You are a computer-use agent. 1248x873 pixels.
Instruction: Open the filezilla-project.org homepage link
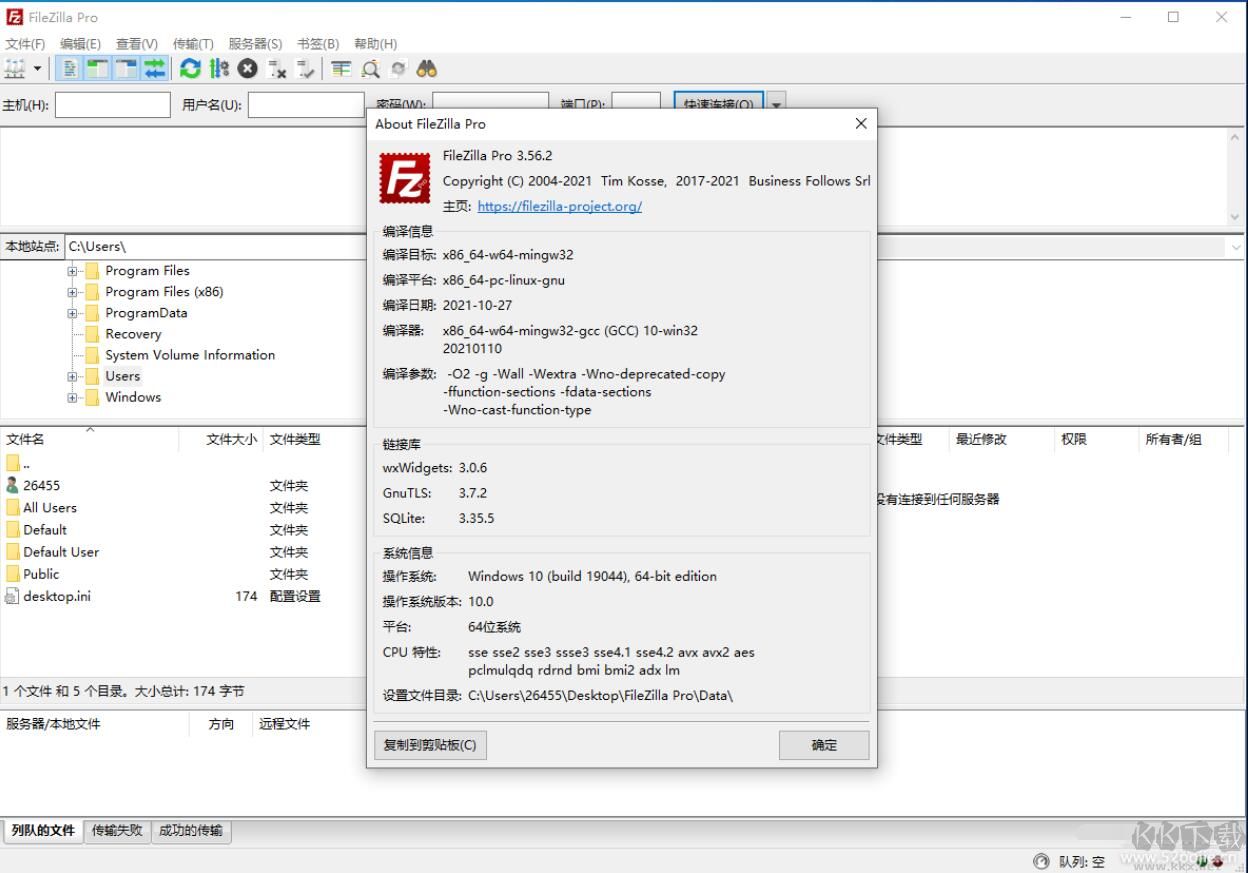pyautogui.click(x=559, y=206)
